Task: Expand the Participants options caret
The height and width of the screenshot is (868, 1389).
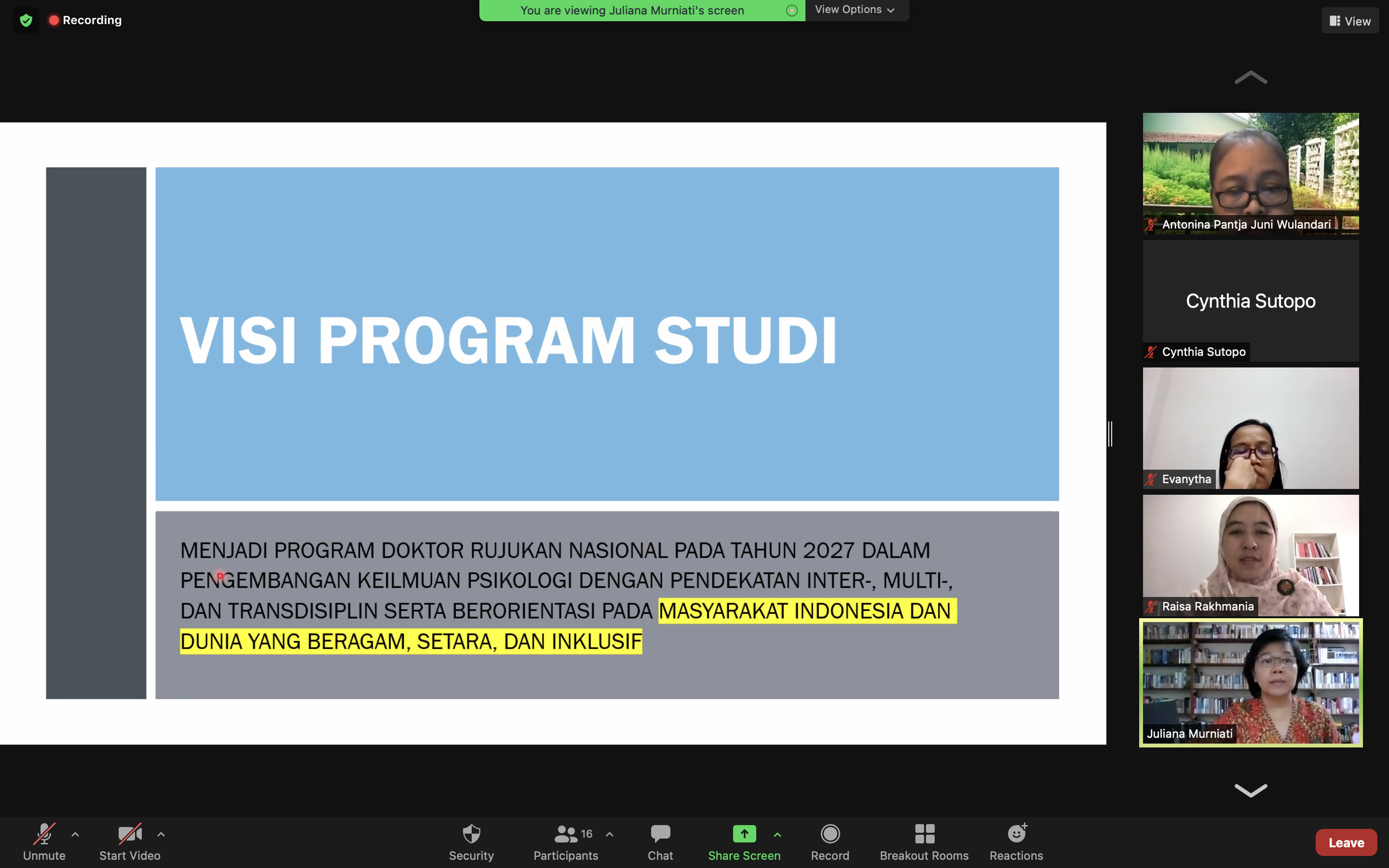Action: click(x=610, y=834)
